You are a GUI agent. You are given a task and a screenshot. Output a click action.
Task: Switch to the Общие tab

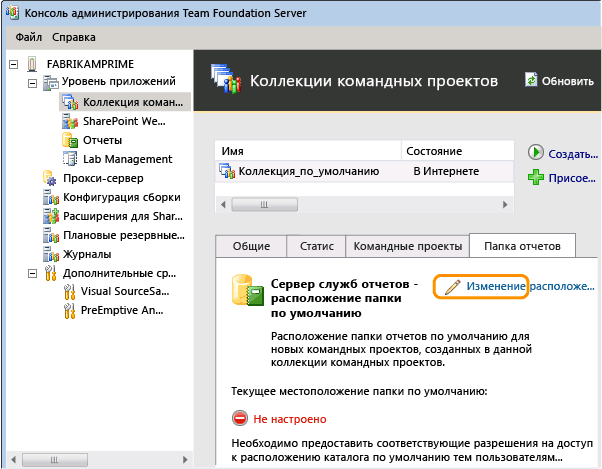click(x=251, y=246)
